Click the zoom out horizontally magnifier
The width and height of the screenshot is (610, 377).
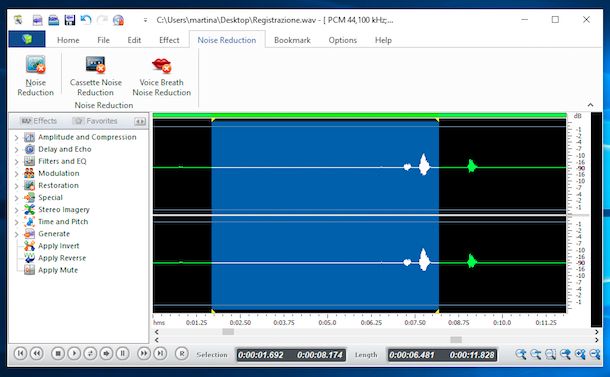click(535, 354)
